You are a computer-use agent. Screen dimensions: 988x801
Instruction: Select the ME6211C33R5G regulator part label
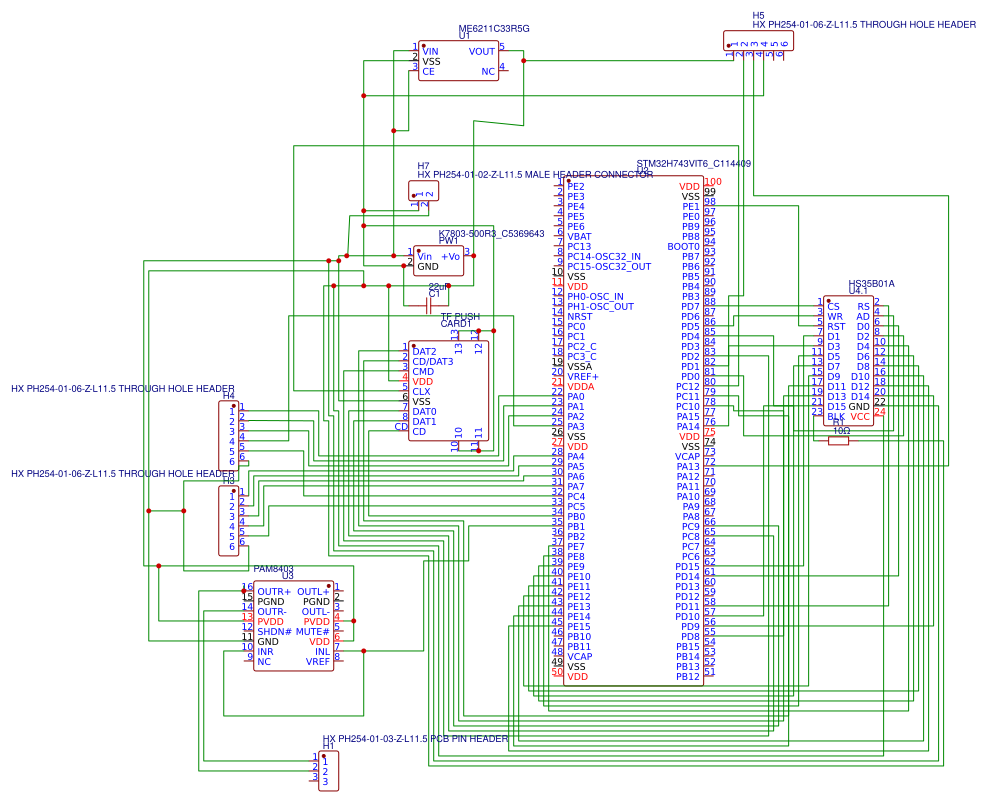coord(493,28)
